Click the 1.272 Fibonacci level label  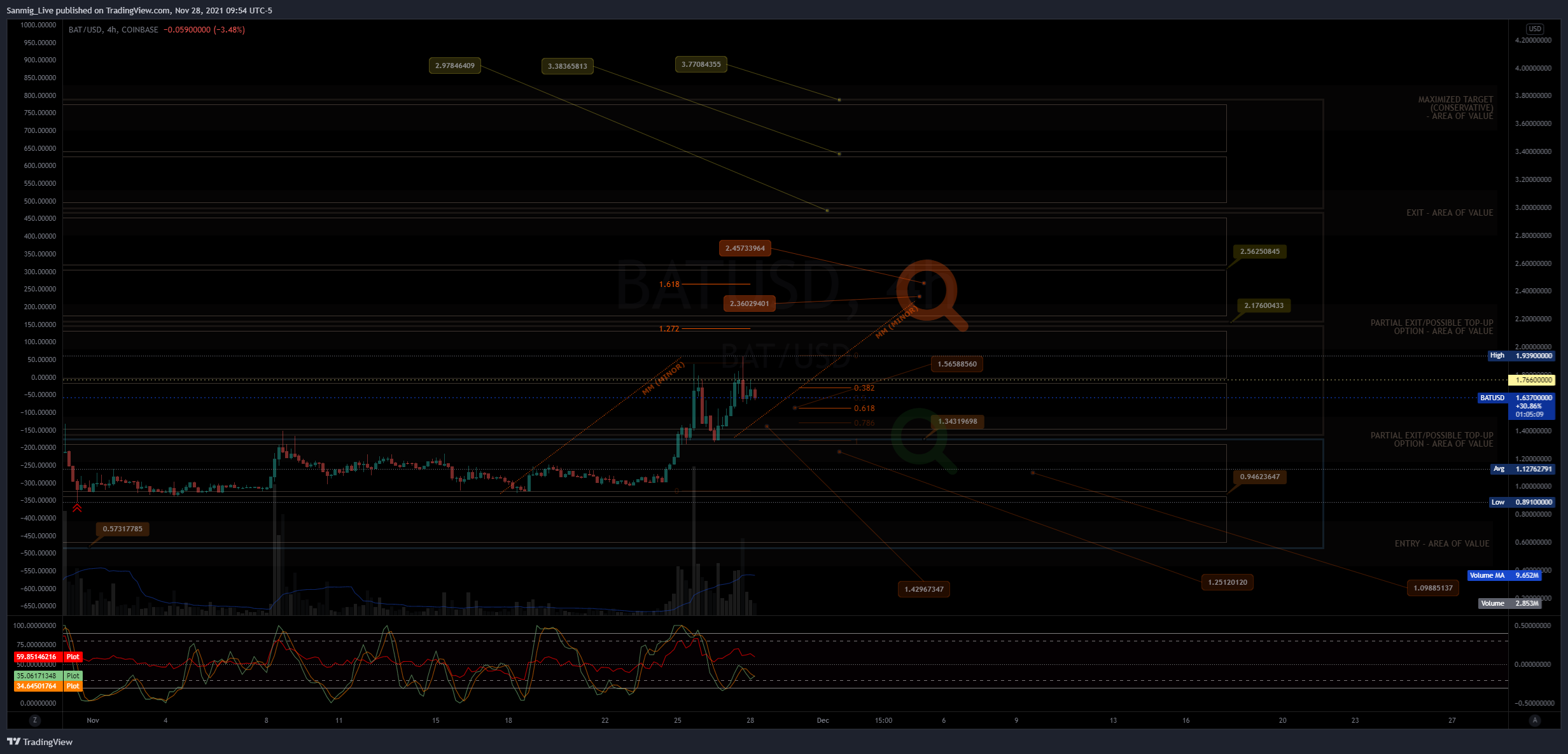click(669, 329)
